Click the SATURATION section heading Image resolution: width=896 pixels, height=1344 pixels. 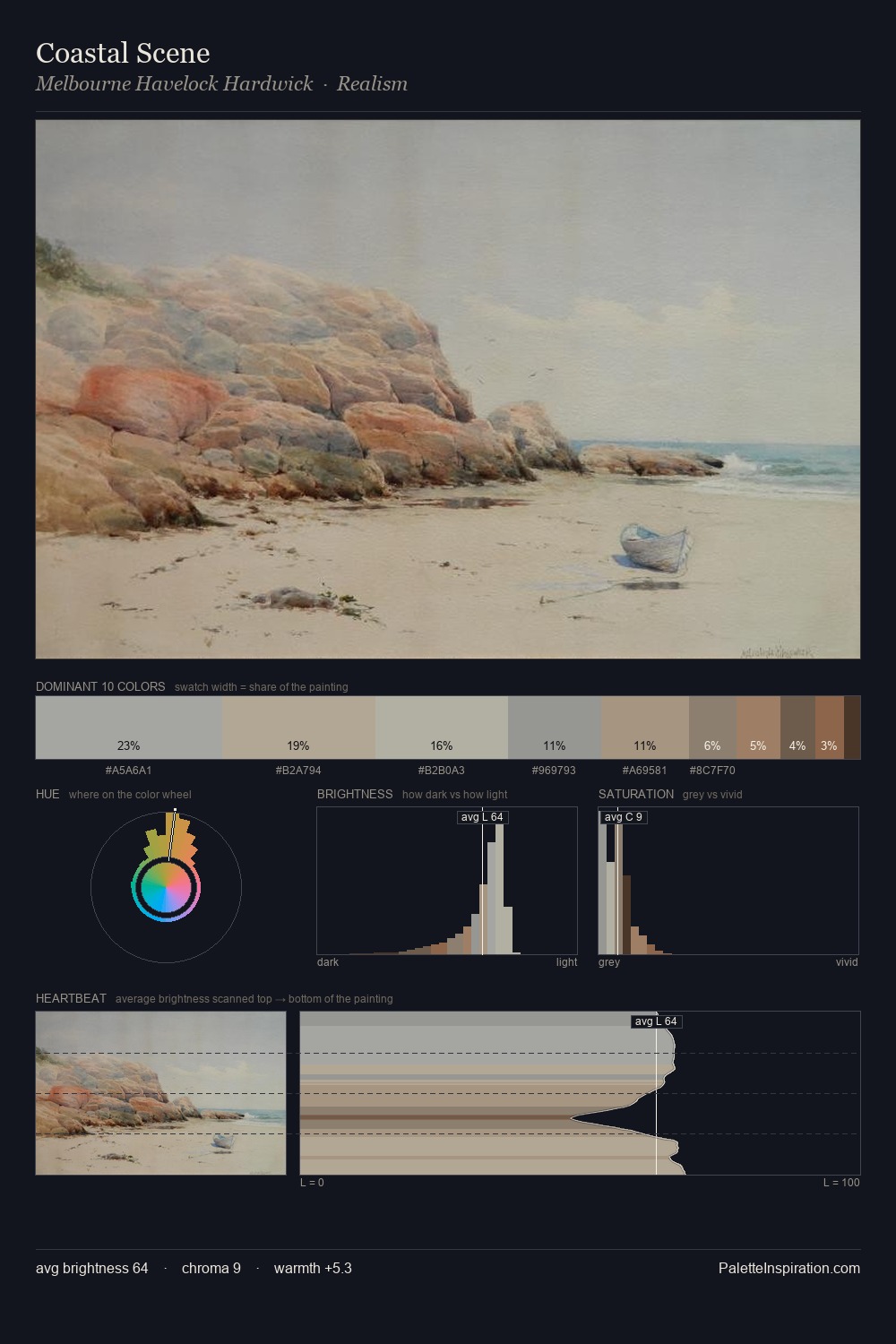coord(636,794)
